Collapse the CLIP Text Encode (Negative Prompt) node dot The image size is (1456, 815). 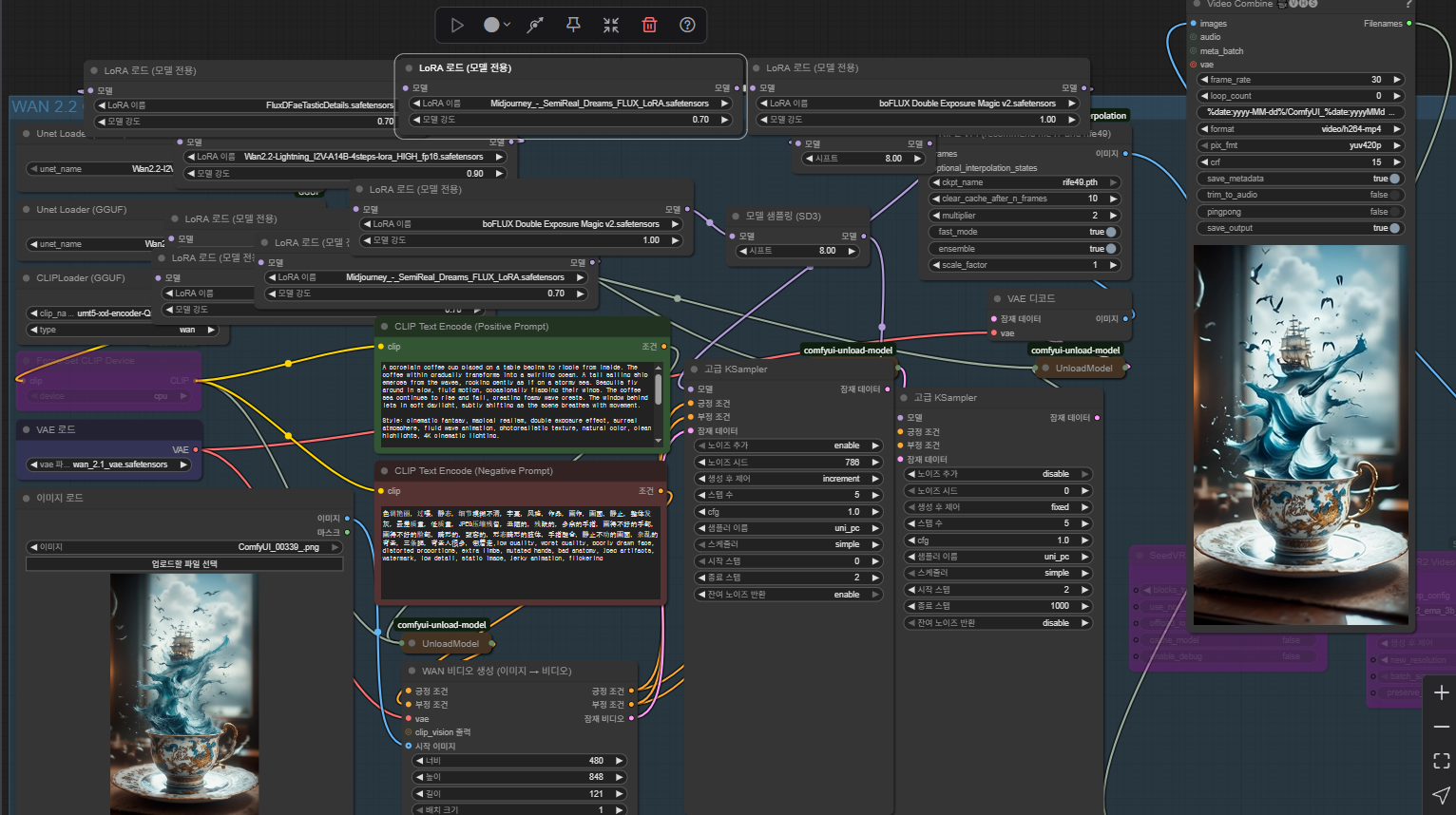pos(385,471)
